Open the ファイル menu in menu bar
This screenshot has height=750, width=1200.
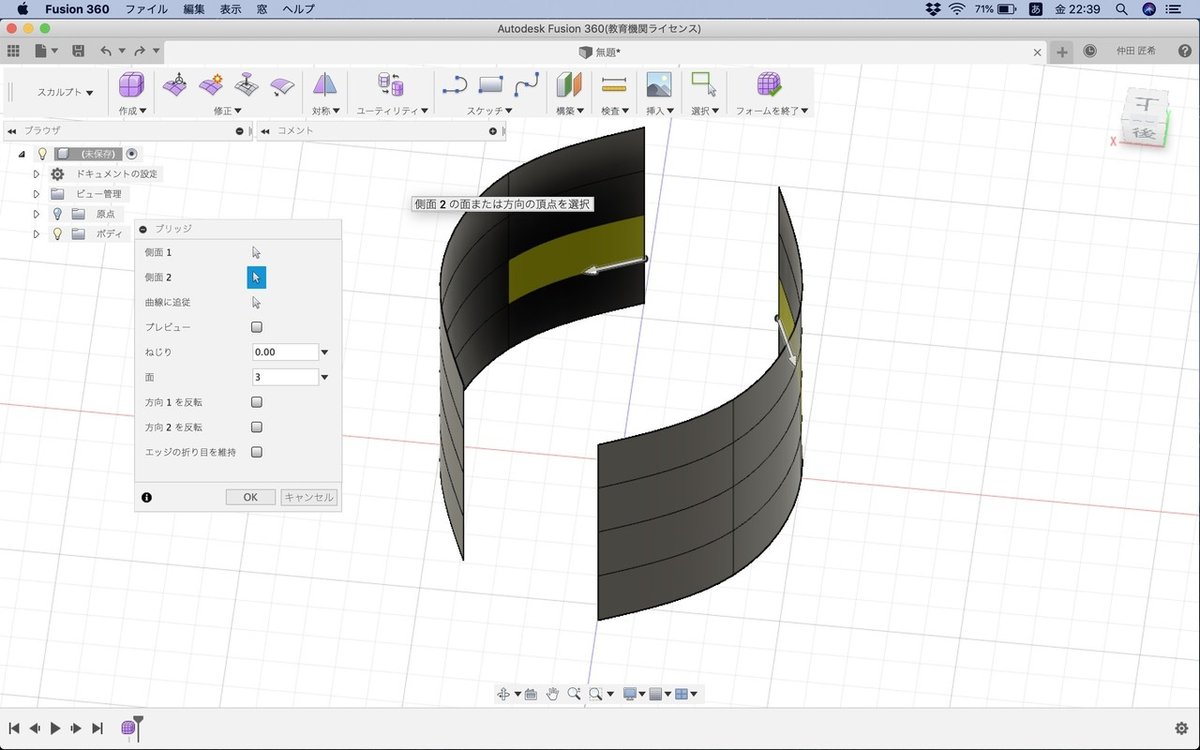pos(146,9)
